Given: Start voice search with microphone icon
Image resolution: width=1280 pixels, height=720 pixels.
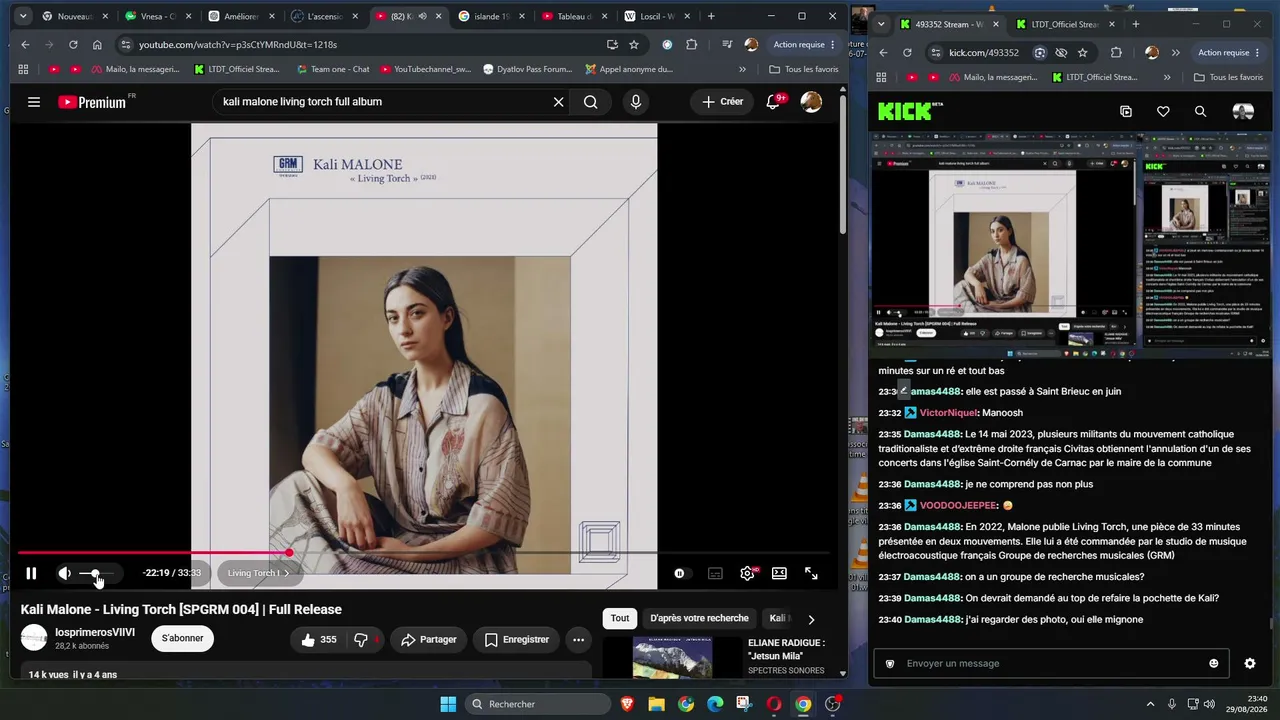Looking at the screenshot, I should click(635, 101).
